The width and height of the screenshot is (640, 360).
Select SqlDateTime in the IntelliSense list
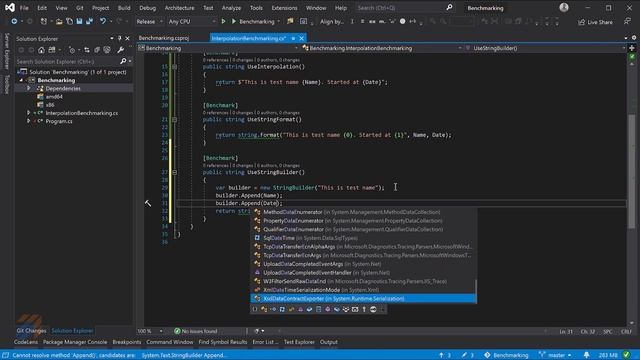(x=363, y=238)
